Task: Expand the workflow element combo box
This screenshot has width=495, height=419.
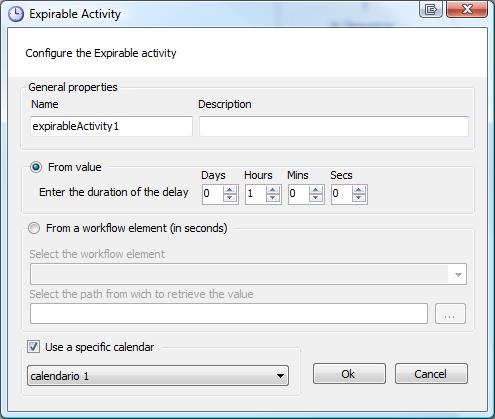Action: click(248, 274)
